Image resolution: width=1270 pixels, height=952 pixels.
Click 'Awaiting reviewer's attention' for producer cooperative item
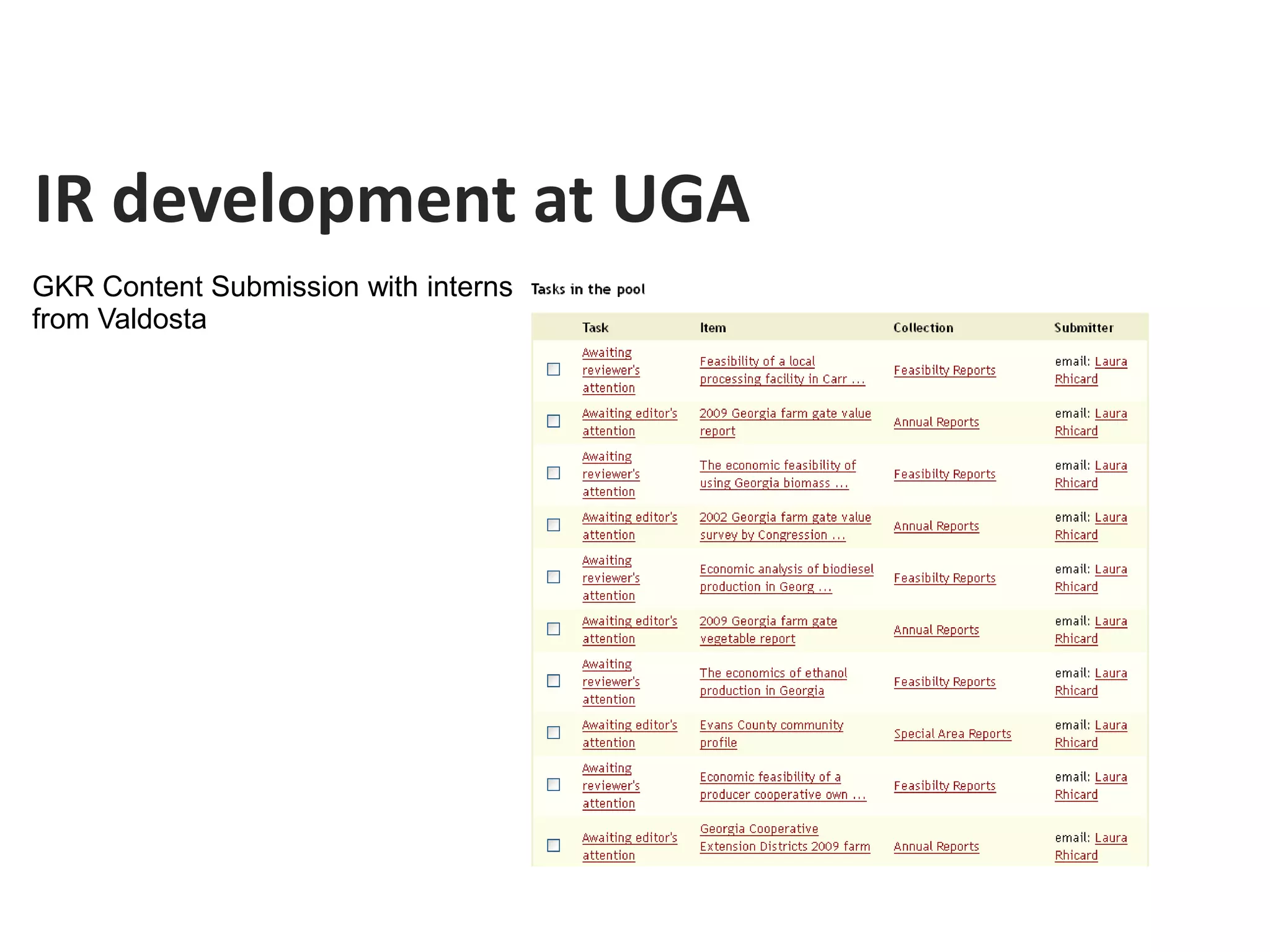tap(611, 786)
